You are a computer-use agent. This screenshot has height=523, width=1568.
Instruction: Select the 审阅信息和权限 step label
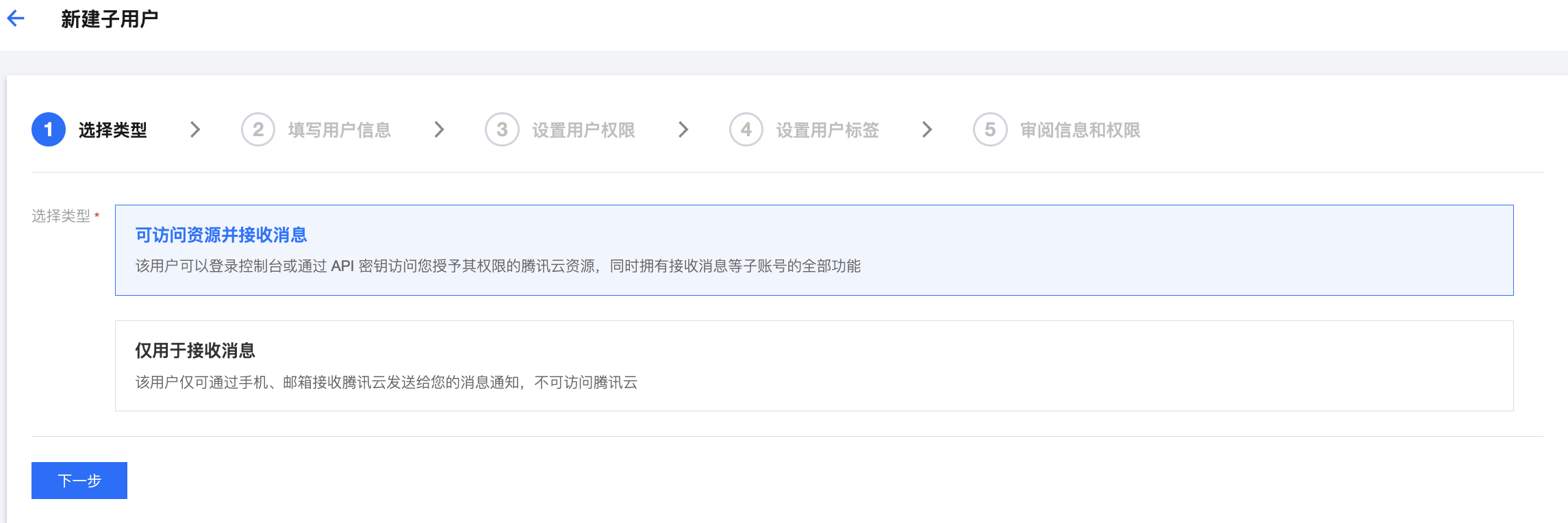pos(1080,130)
